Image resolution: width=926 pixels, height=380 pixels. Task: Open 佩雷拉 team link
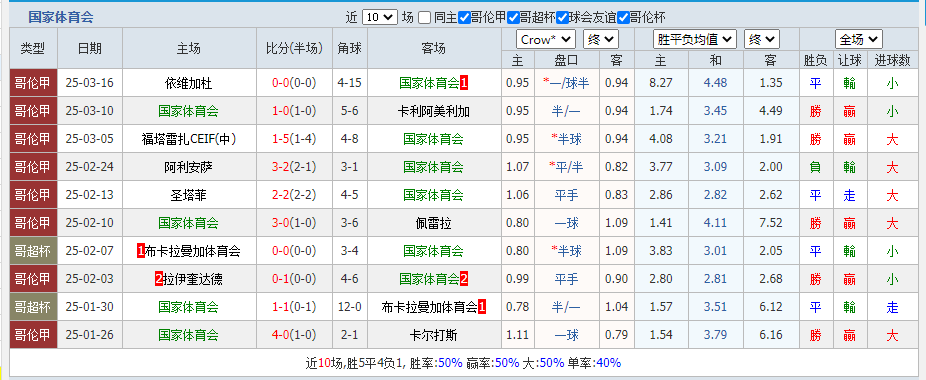pyautogui.click(x=433, y=223)
